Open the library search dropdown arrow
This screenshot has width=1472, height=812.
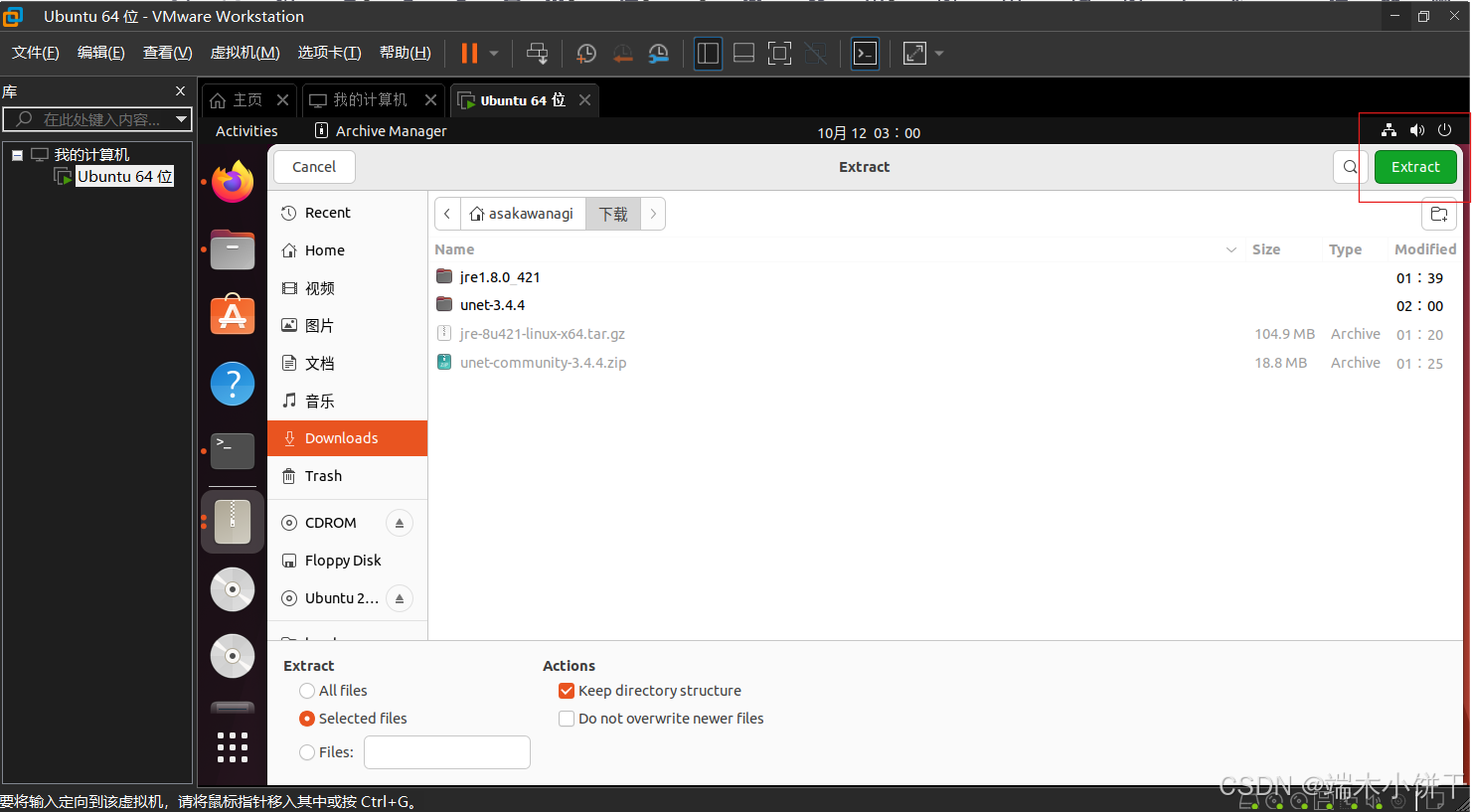tap(181, 119)
